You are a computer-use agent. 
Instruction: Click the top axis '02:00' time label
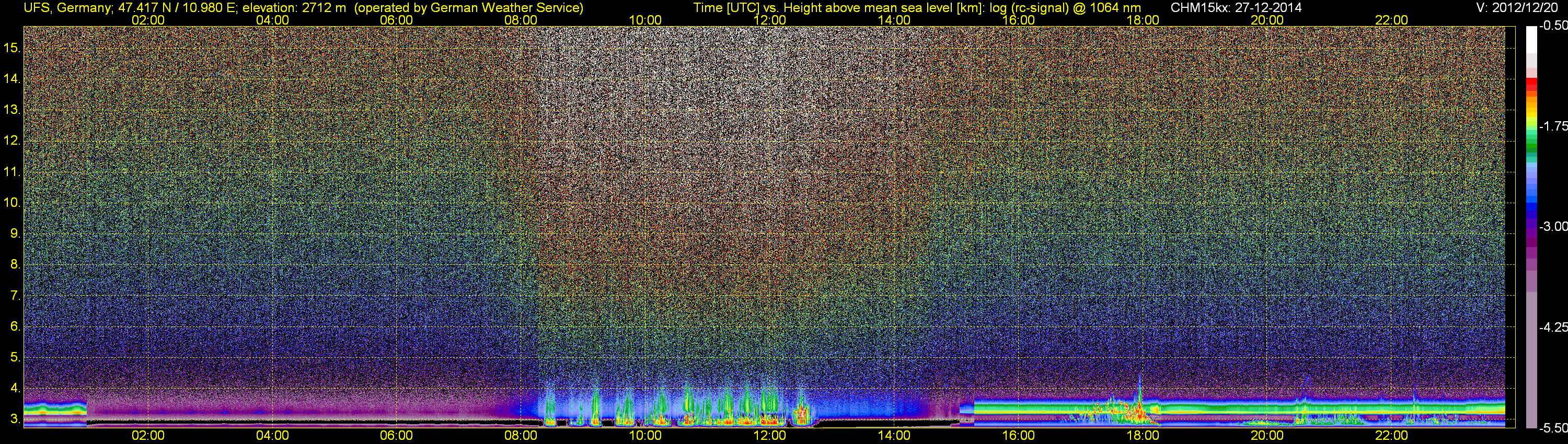pyautogui.click(x=148, y=20)
